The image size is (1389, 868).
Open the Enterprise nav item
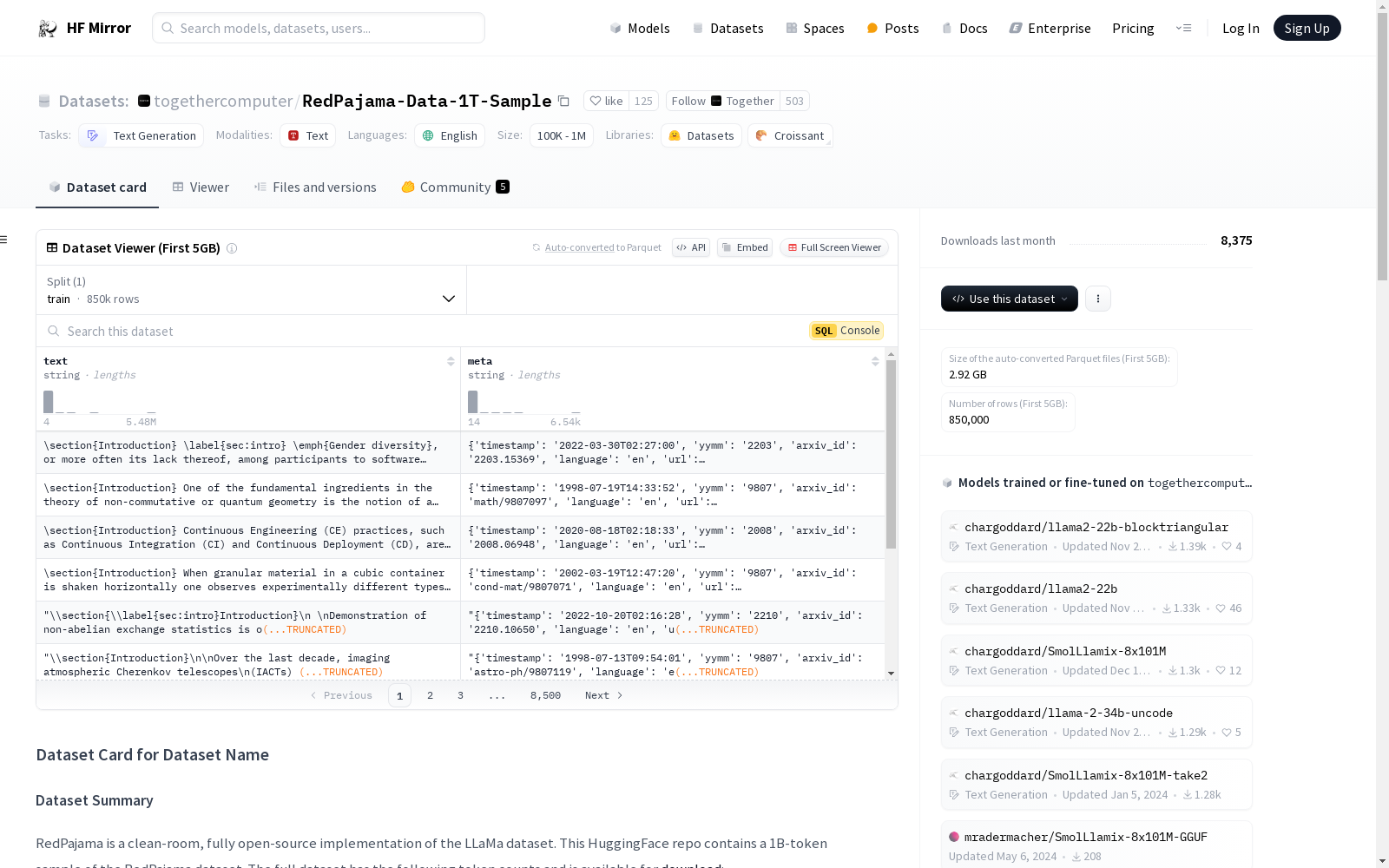1050,28
